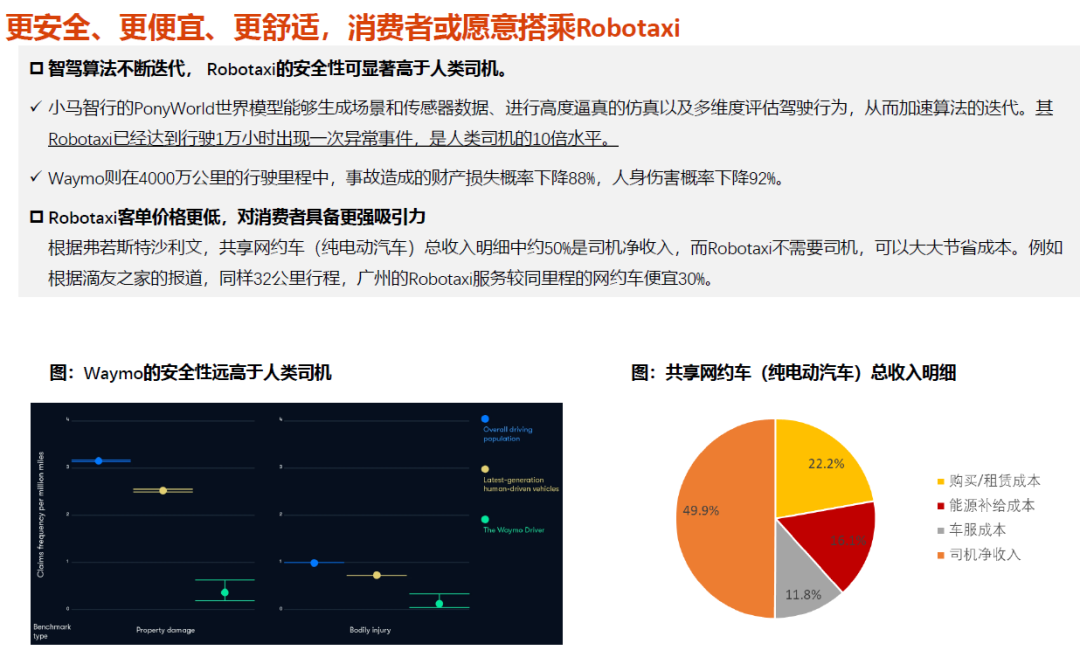Click the 'Property damage' axis label
The width and height of the screenshot is (1080, 664).
pos(165,630)
